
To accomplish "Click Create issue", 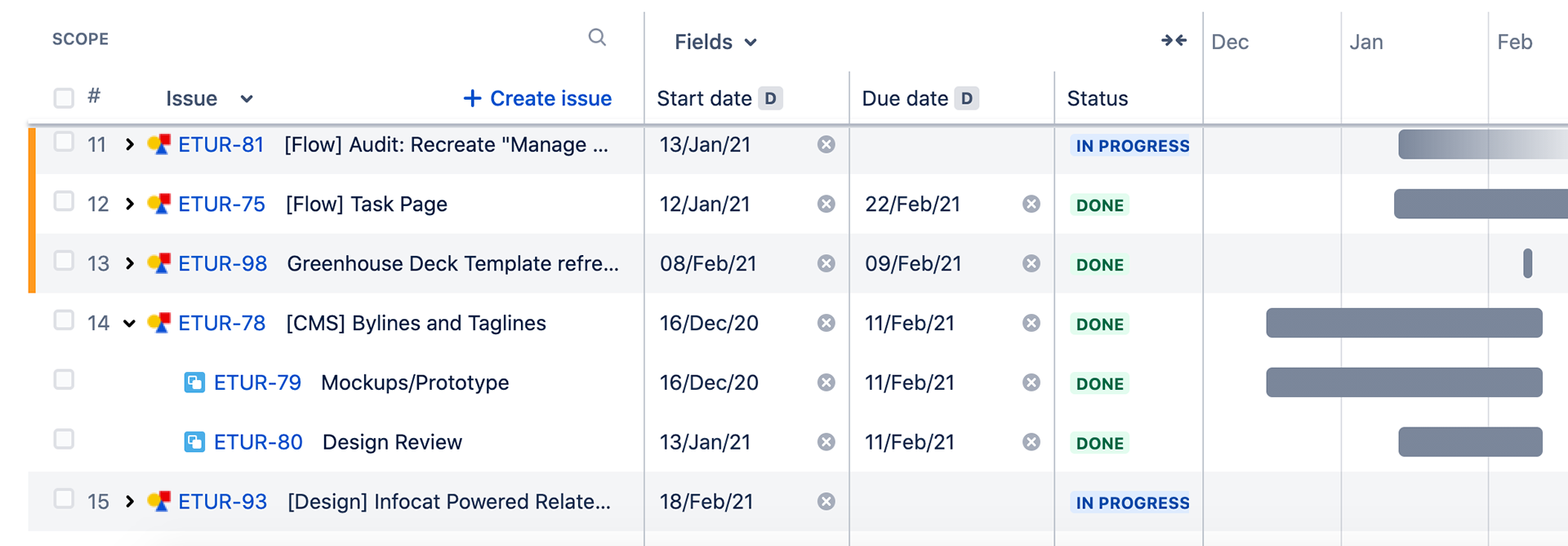I will coord(537,98).
